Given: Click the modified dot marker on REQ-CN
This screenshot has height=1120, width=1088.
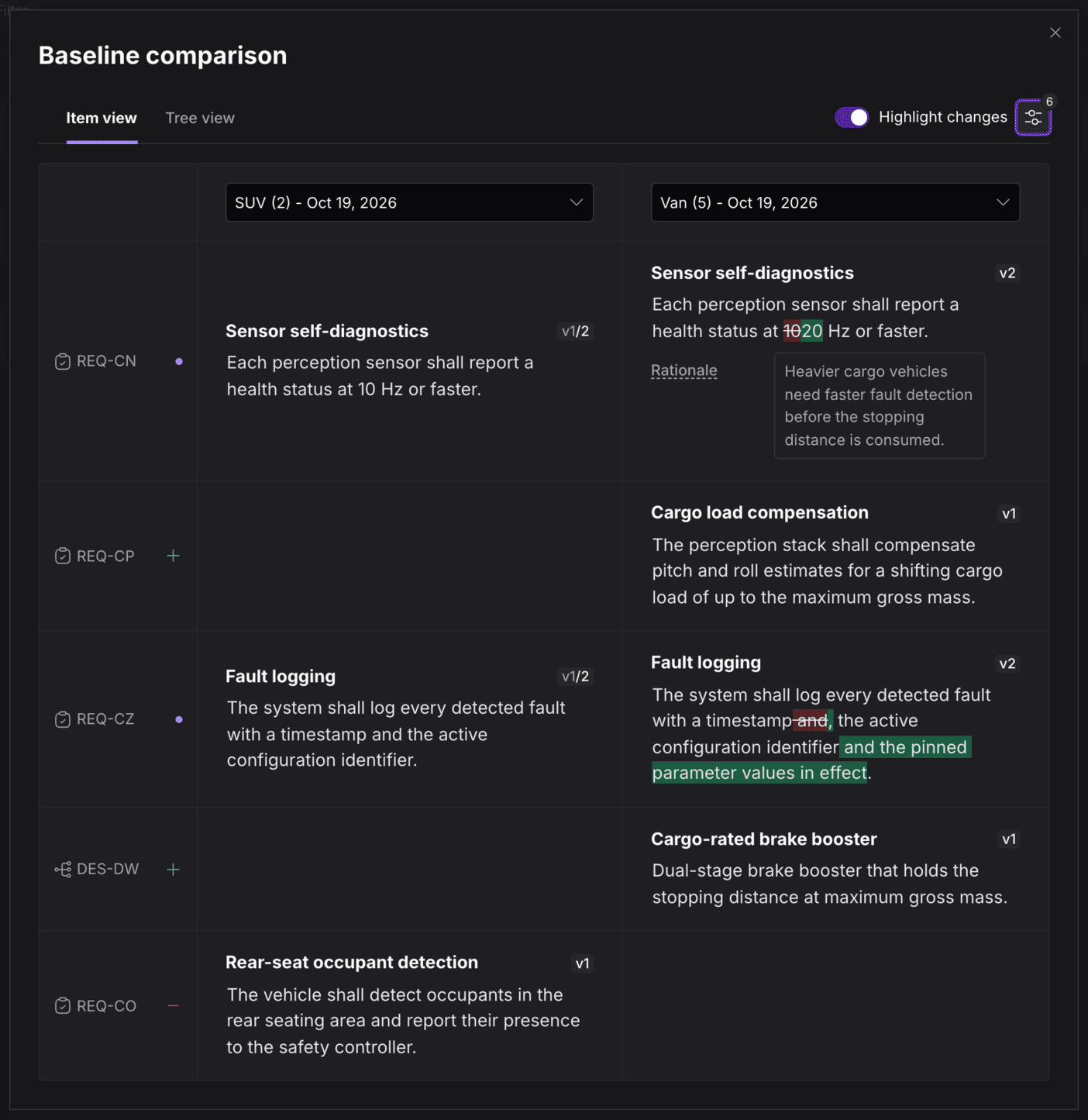Looking at the screenshot, I should click(x=179, y=361).
